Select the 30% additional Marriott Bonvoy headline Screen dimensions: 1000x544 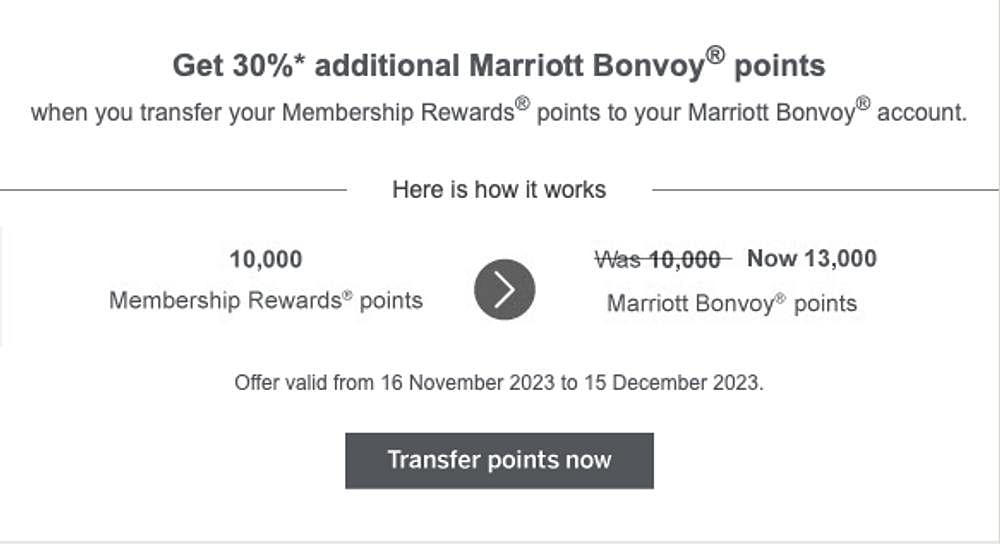(499, 64)
